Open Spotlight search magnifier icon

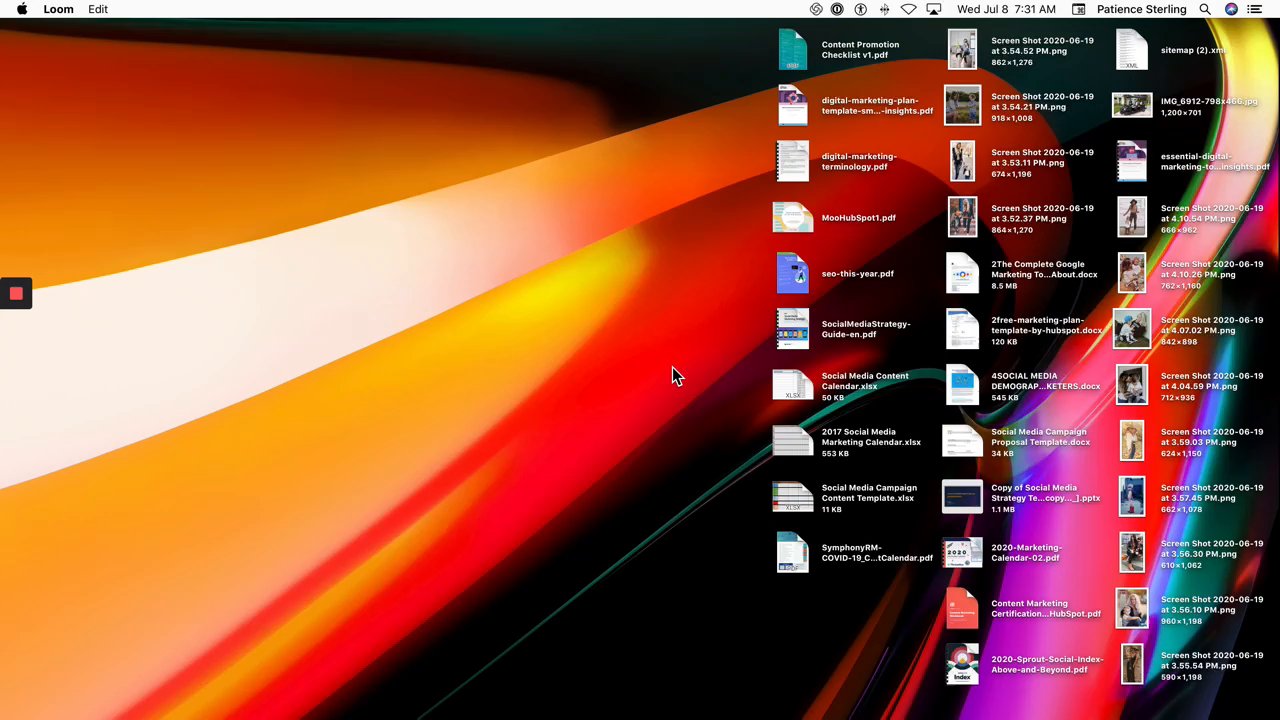(x=1205, y=9)
